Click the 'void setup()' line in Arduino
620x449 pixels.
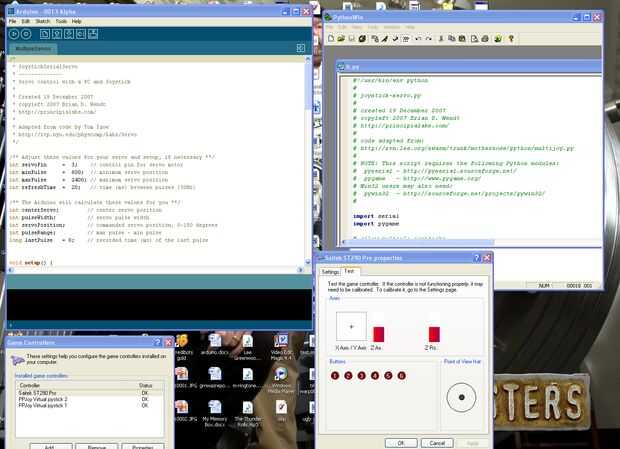click(31, 263)
